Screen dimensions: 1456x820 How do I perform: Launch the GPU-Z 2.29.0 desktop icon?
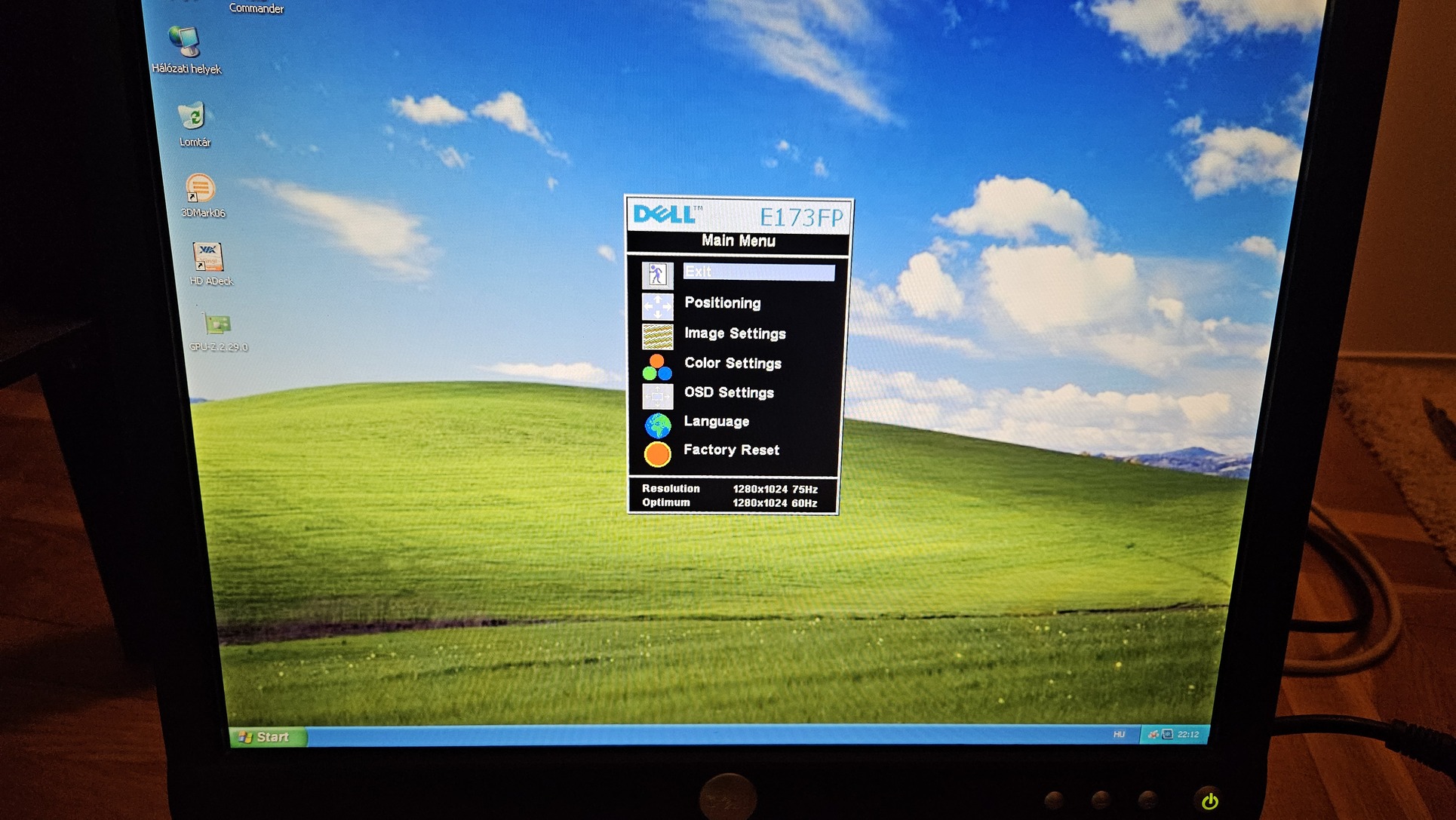tap(217, 324)
